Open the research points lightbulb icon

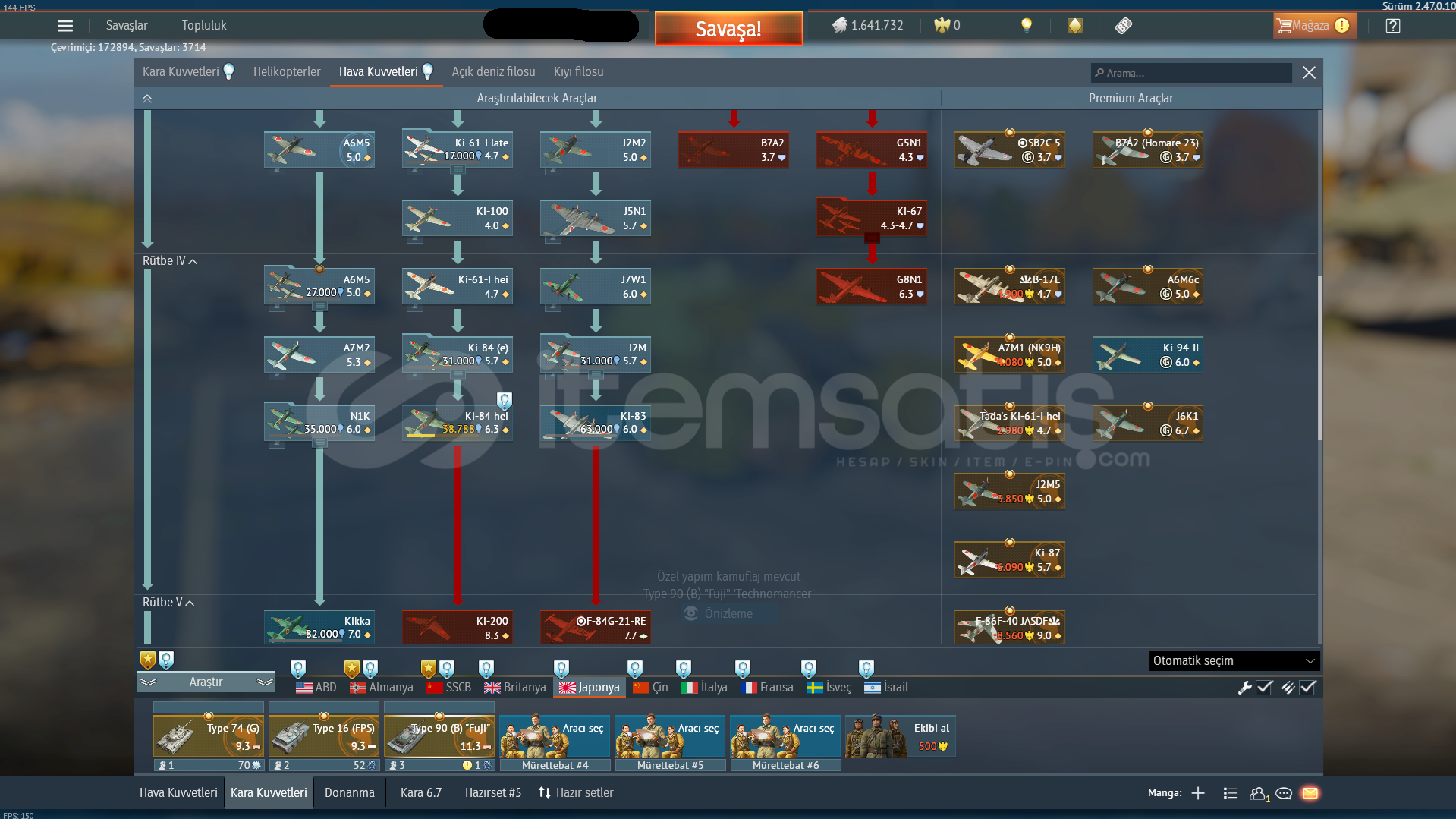click(x=1027, y=26)
